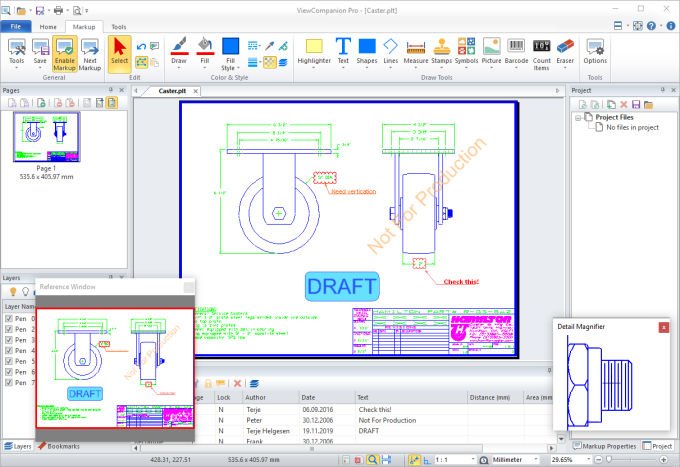Click the print icon in quick access toolbar
Screen dimensions: 680x467
click(x=58, y=10)
